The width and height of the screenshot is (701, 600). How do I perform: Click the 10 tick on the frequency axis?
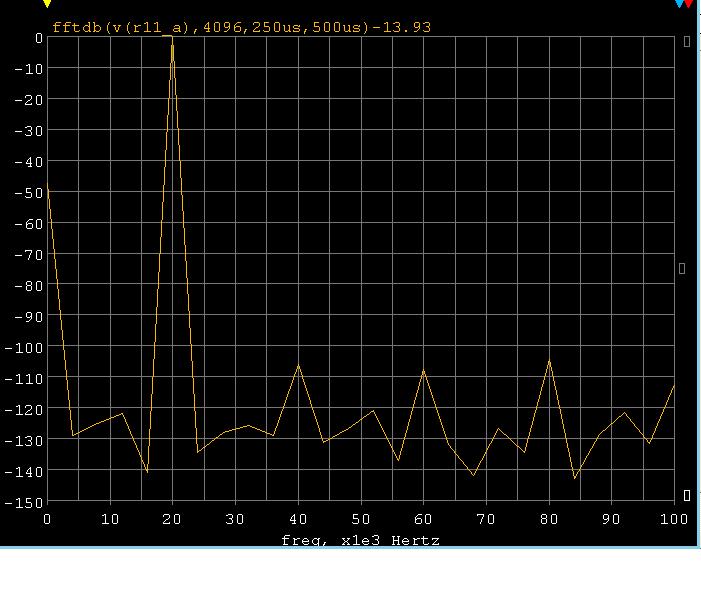[x=110, y=519]
